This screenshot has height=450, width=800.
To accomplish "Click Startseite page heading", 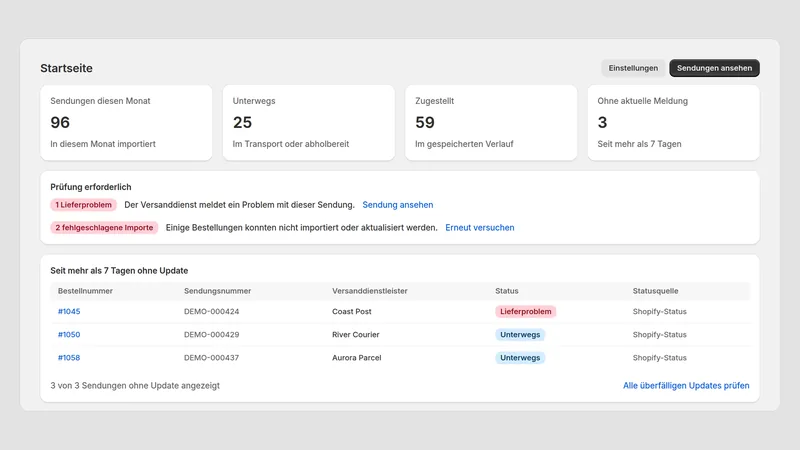I will pos(66,68).
